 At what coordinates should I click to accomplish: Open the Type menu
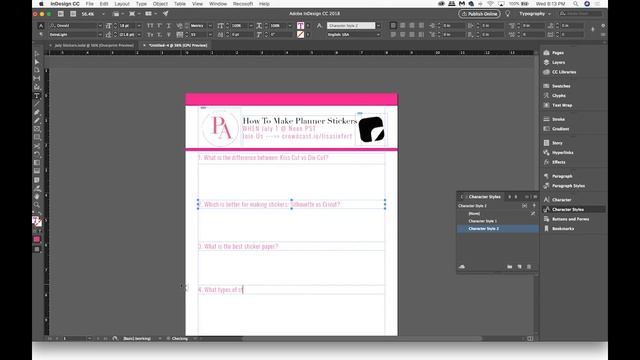point(141,4)
